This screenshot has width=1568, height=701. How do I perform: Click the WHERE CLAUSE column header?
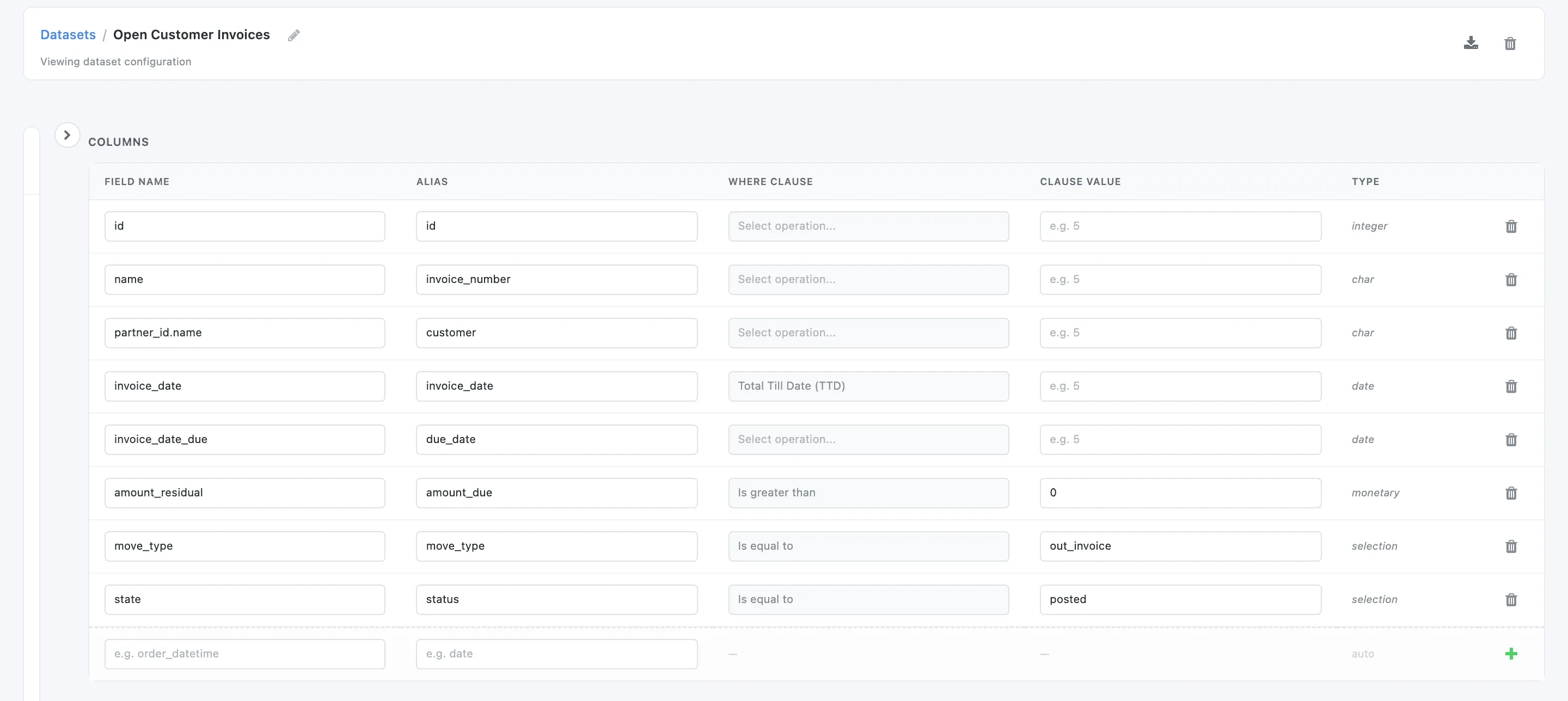tap(770, 181)
